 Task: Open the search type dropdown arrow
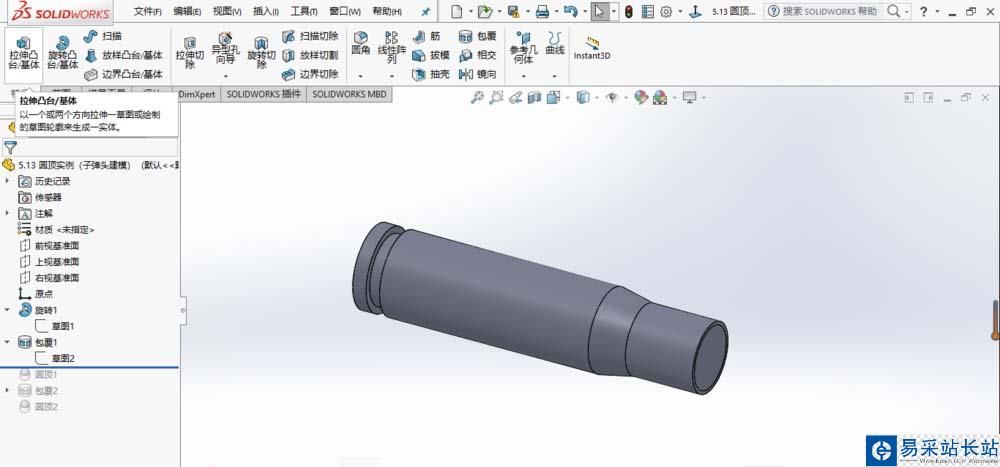(907, 11)
